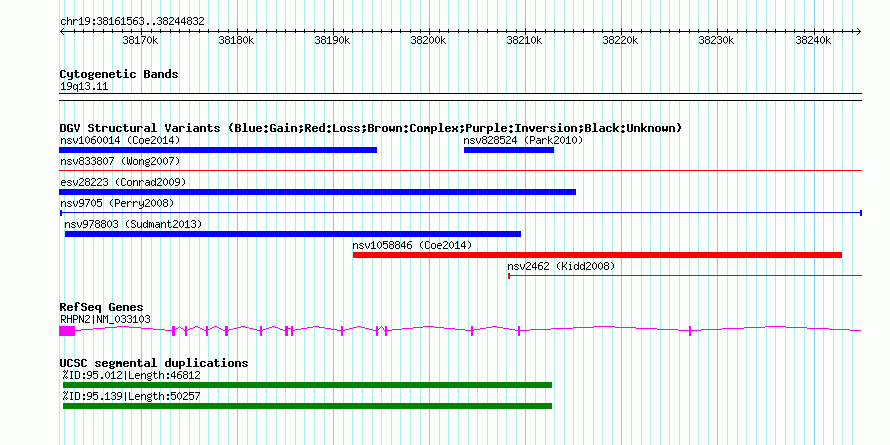Open the nsv828524 (Park2010) label
The height and width of the screenshot is (445, 890).
[523, 140]
